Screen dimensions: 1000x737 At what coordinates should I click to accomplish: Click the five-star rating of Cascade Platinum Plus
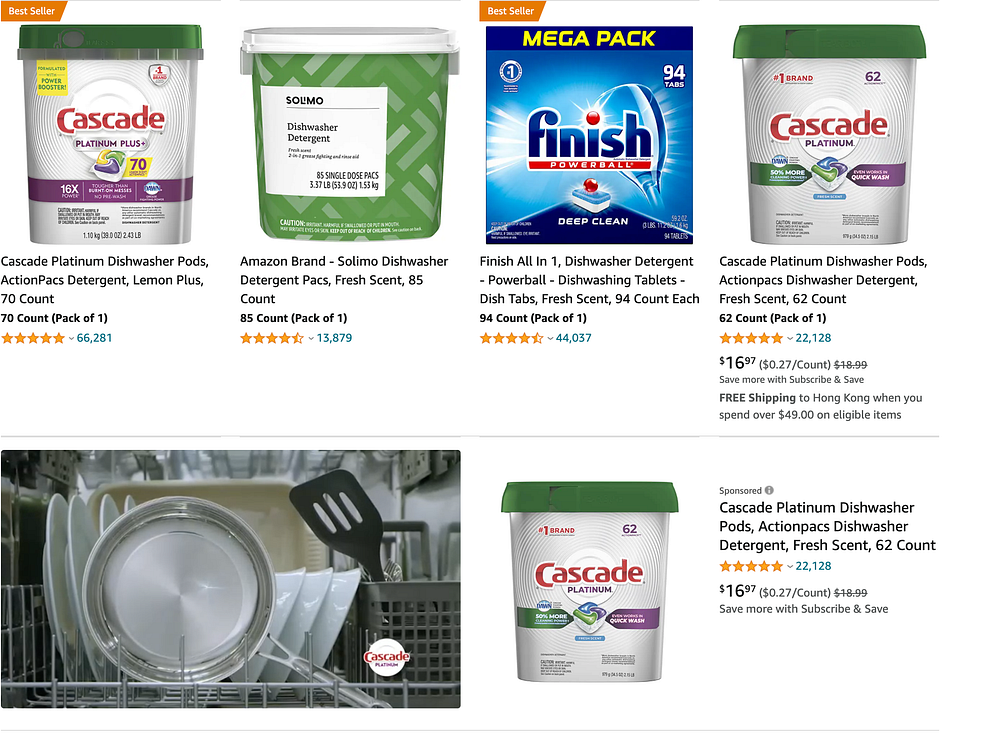33,339
